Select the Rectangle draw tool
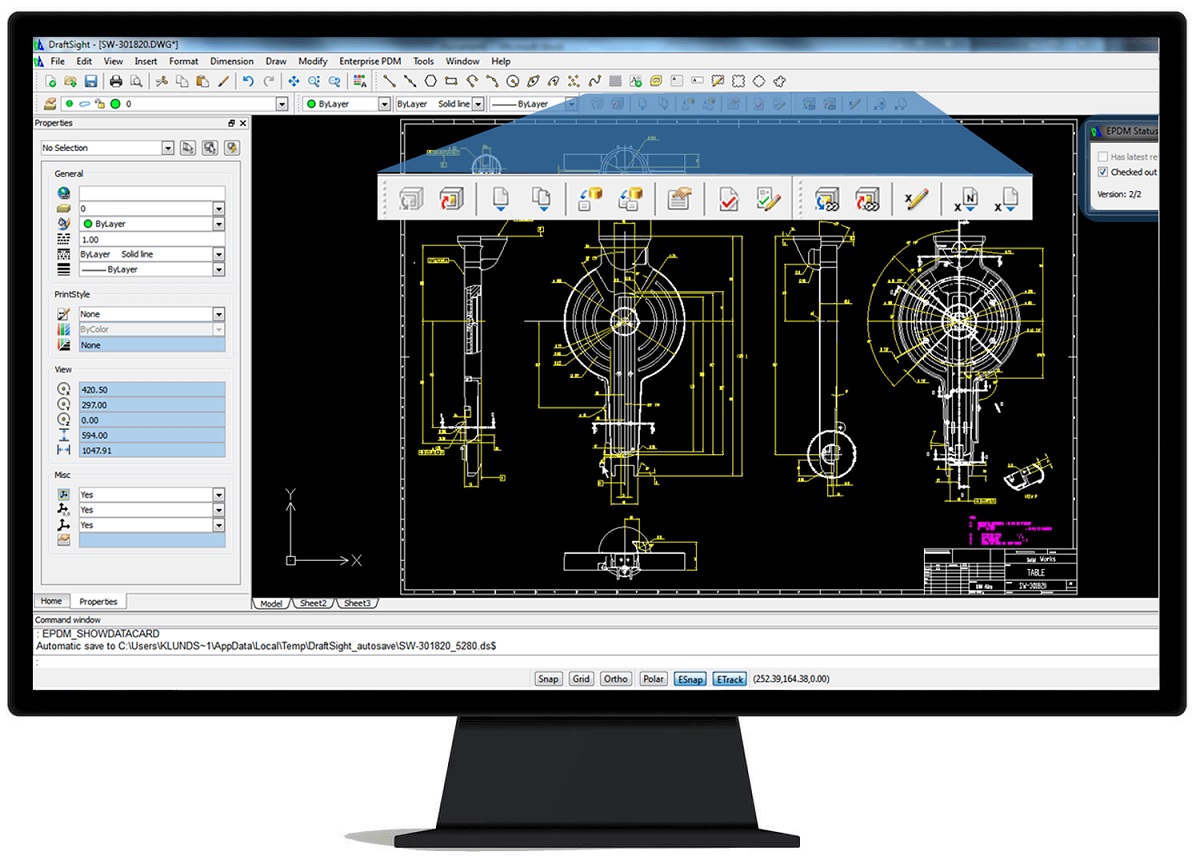Screen dimensions: 1200x856 [x=451, y=81]
